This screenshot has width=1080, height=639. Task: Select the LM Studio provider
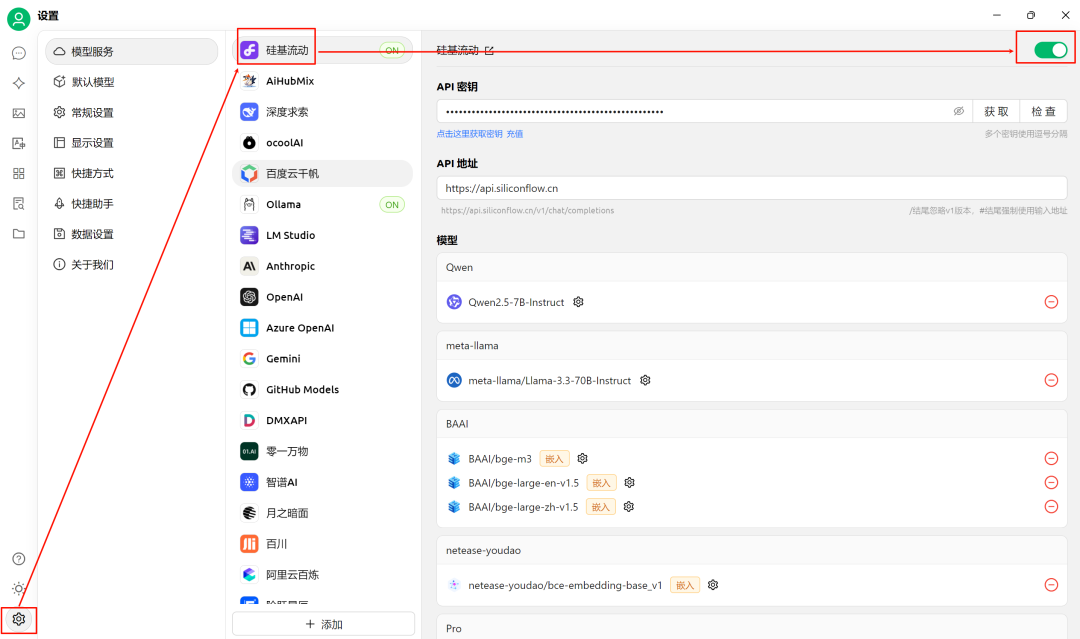point(322,235)
